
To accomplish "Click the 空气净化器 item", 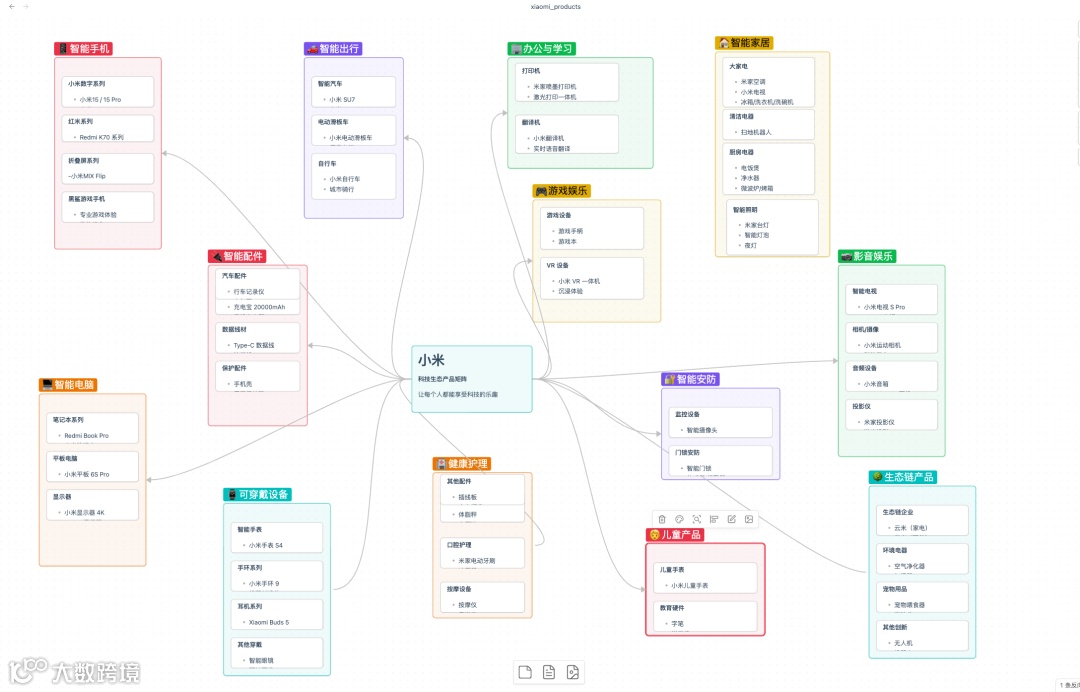I will (909, 567).
